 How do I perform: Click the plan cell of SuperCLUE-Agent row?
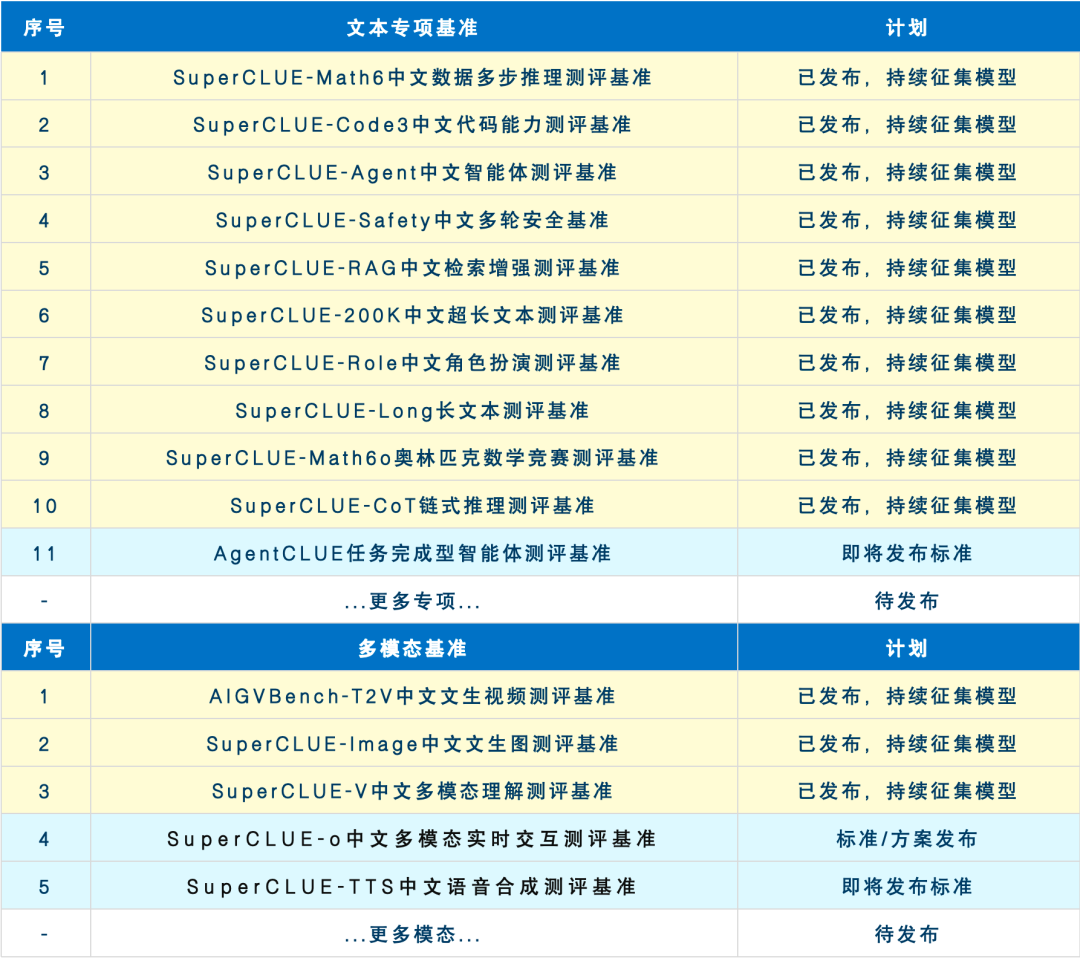click(x=907, y=172)
